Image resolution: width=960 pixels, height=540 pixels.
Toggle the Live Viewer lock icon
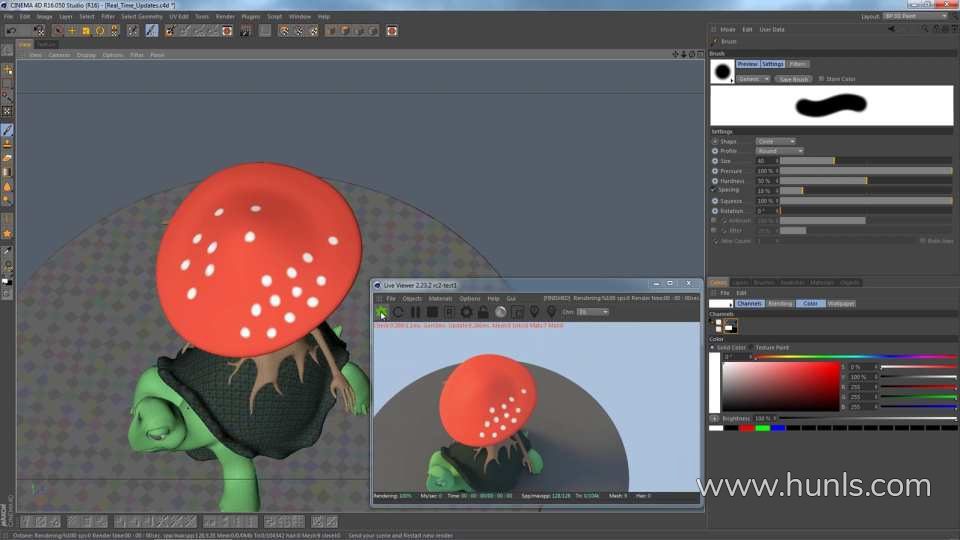tap(483, 312)
